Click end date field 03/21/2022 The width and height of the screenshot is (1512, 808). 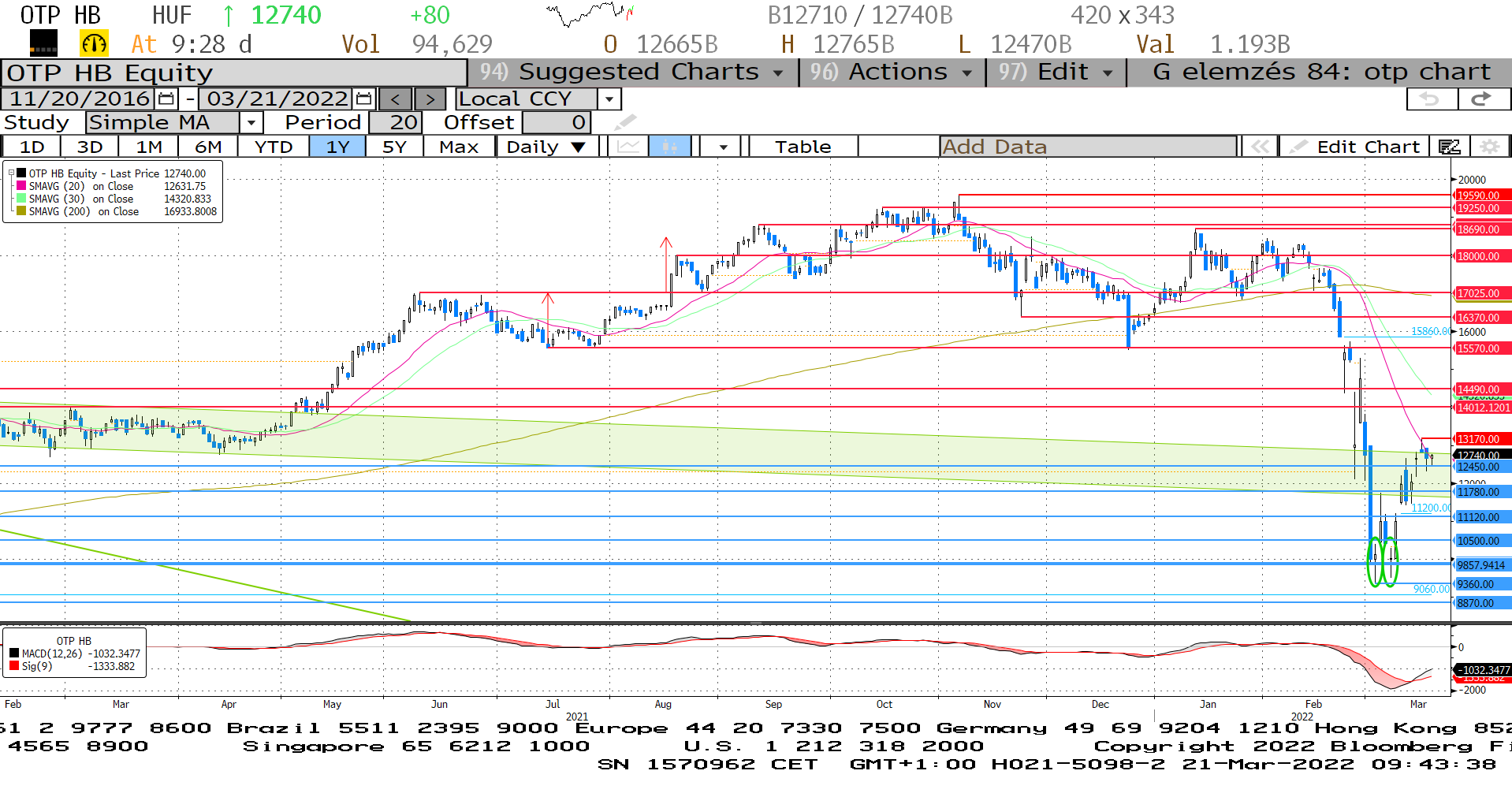point(277,99)
